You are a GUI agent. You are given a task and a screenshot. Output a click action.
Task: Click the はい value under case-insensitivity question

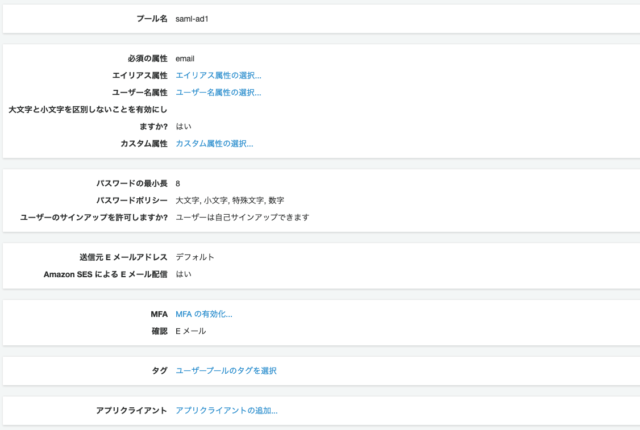(x=183, y=126)
